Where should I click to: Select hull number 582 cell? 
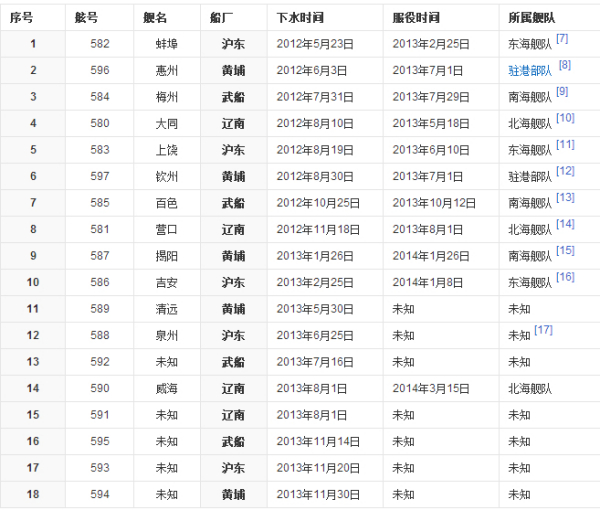[x=100, y=44]
